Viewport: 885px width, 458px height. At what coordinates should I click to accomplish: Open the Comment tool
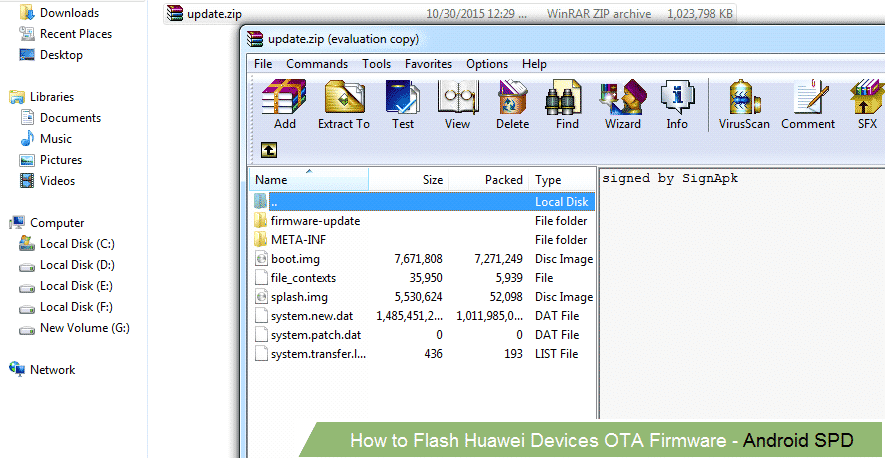coord(808,104)
